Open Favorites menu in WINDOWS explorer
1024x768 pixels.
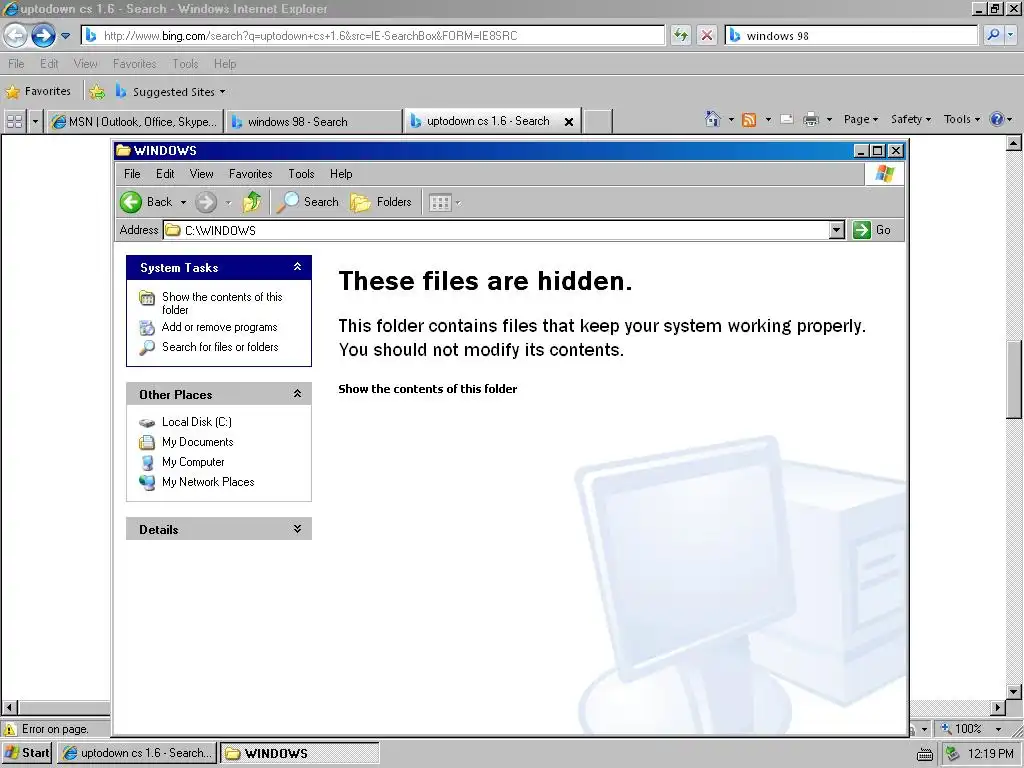pyautogui.click(x=250, y=174)
